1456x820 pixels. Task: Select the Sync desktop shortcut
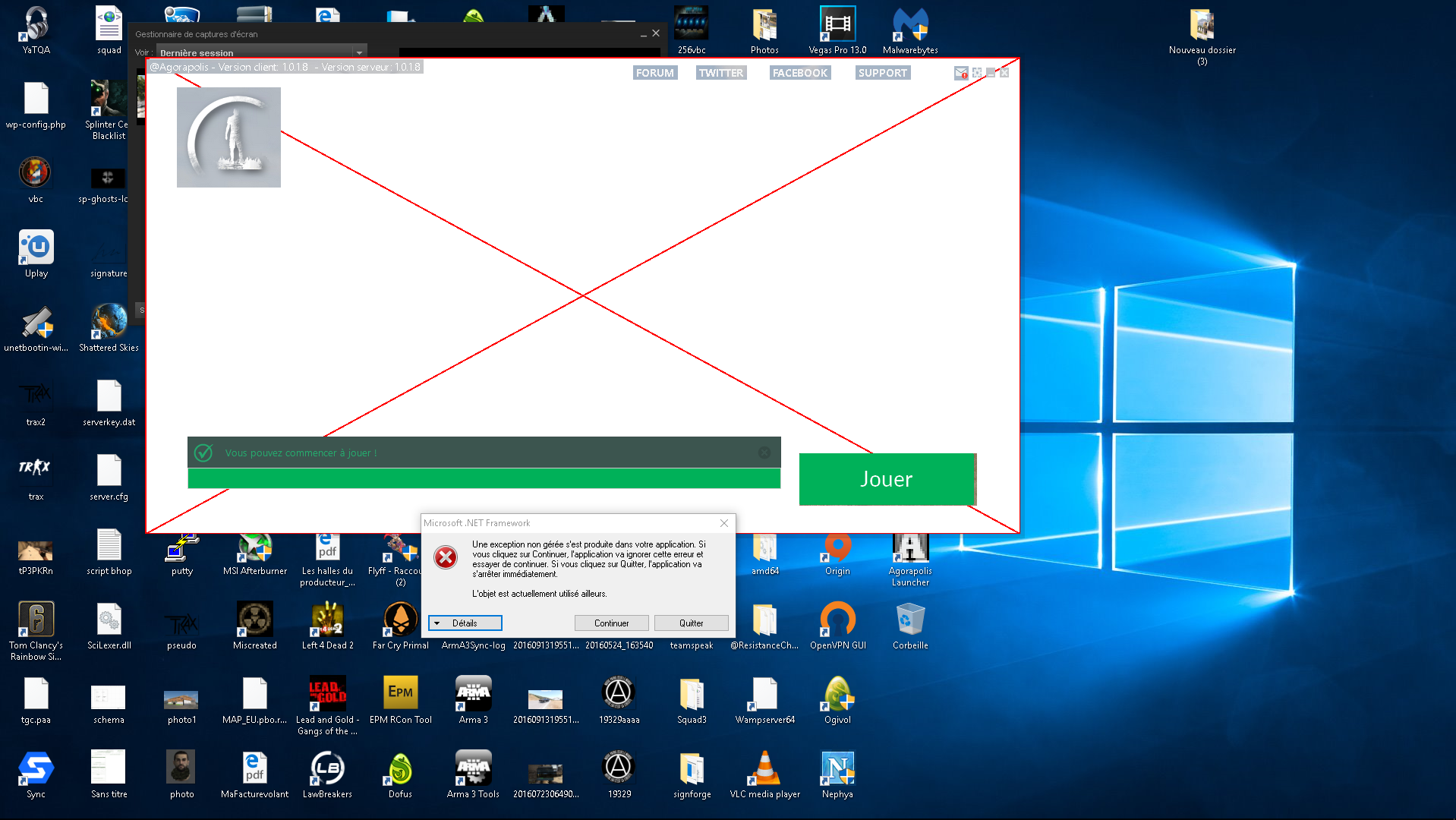tap(36, 775)
